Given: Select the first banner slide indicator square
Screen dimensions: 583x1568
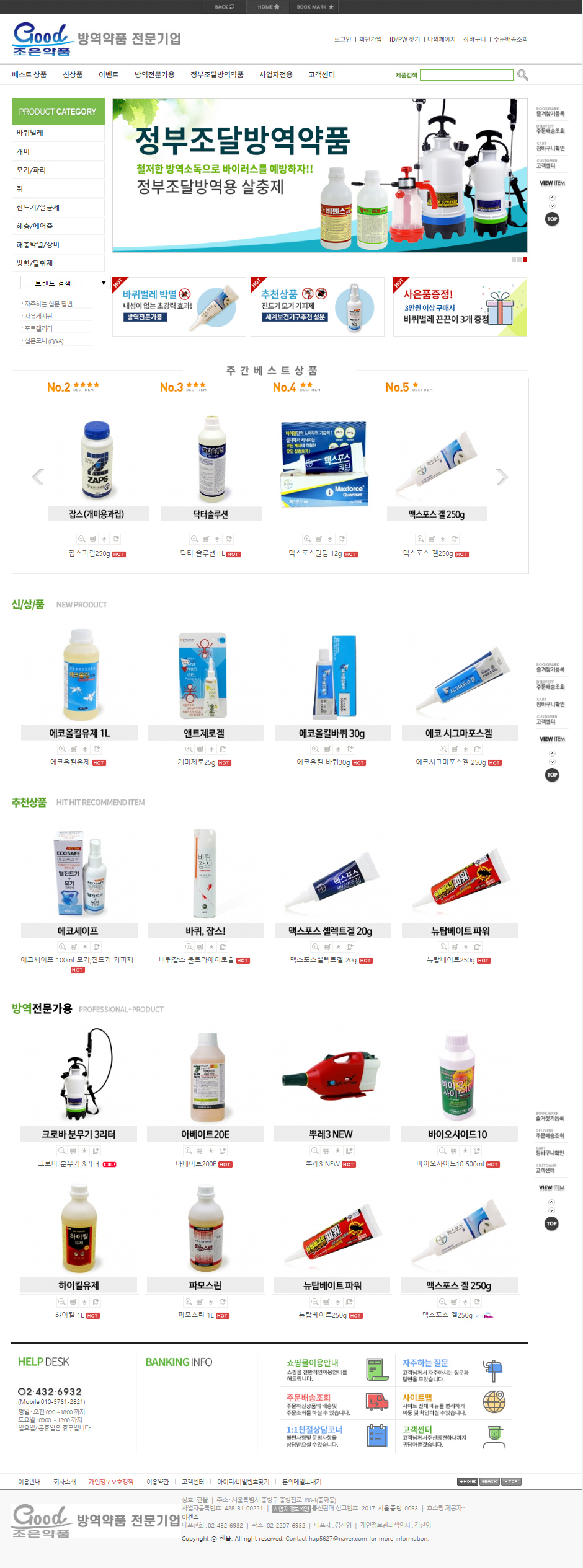Looking at the screenshot, I should click(x=514, y=260).
